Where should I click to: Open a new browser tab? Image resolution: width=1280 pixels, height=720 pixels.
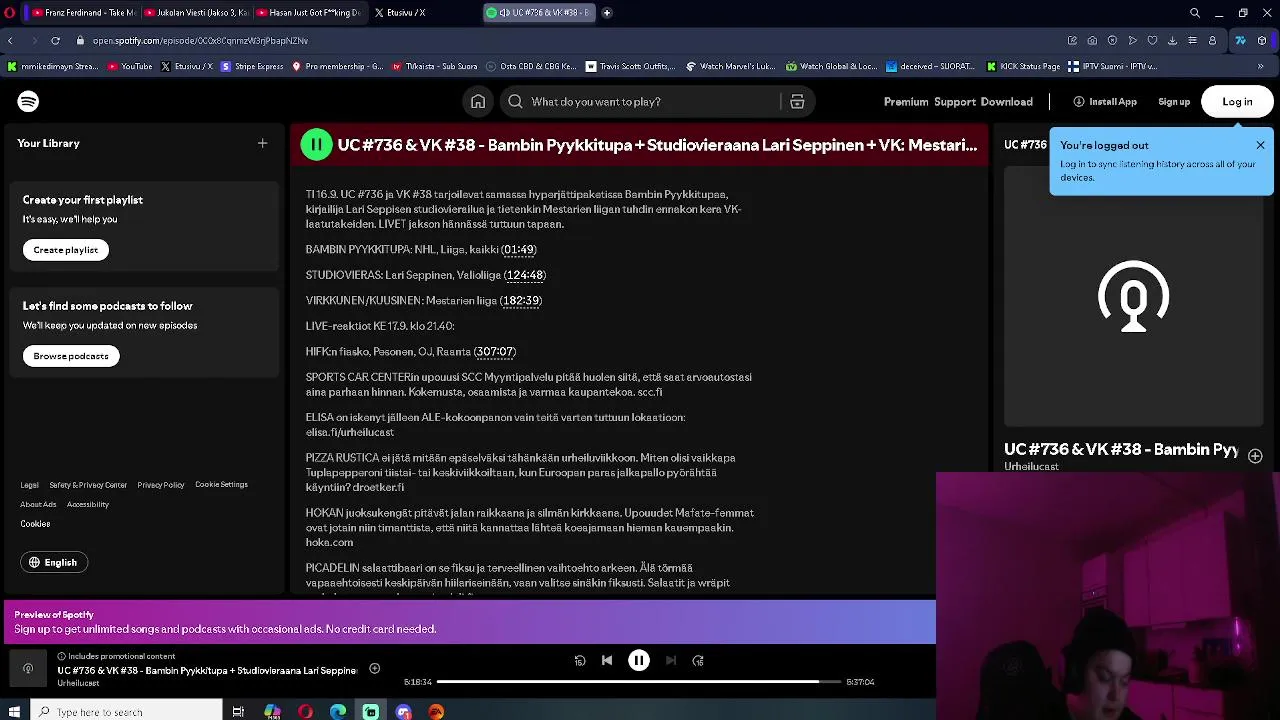point(607,12)
